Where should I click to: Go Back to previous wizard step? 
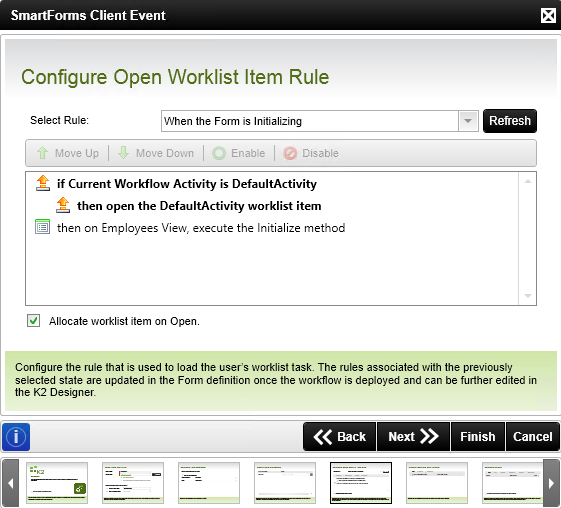coord(340,436)
